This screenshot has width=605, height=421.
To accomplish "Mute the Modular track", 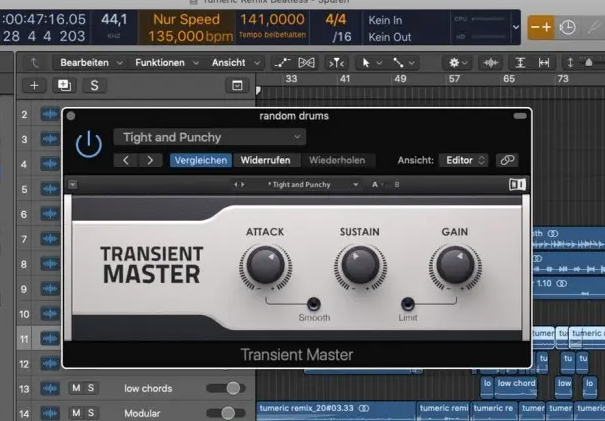I will (x=76, y=413).
